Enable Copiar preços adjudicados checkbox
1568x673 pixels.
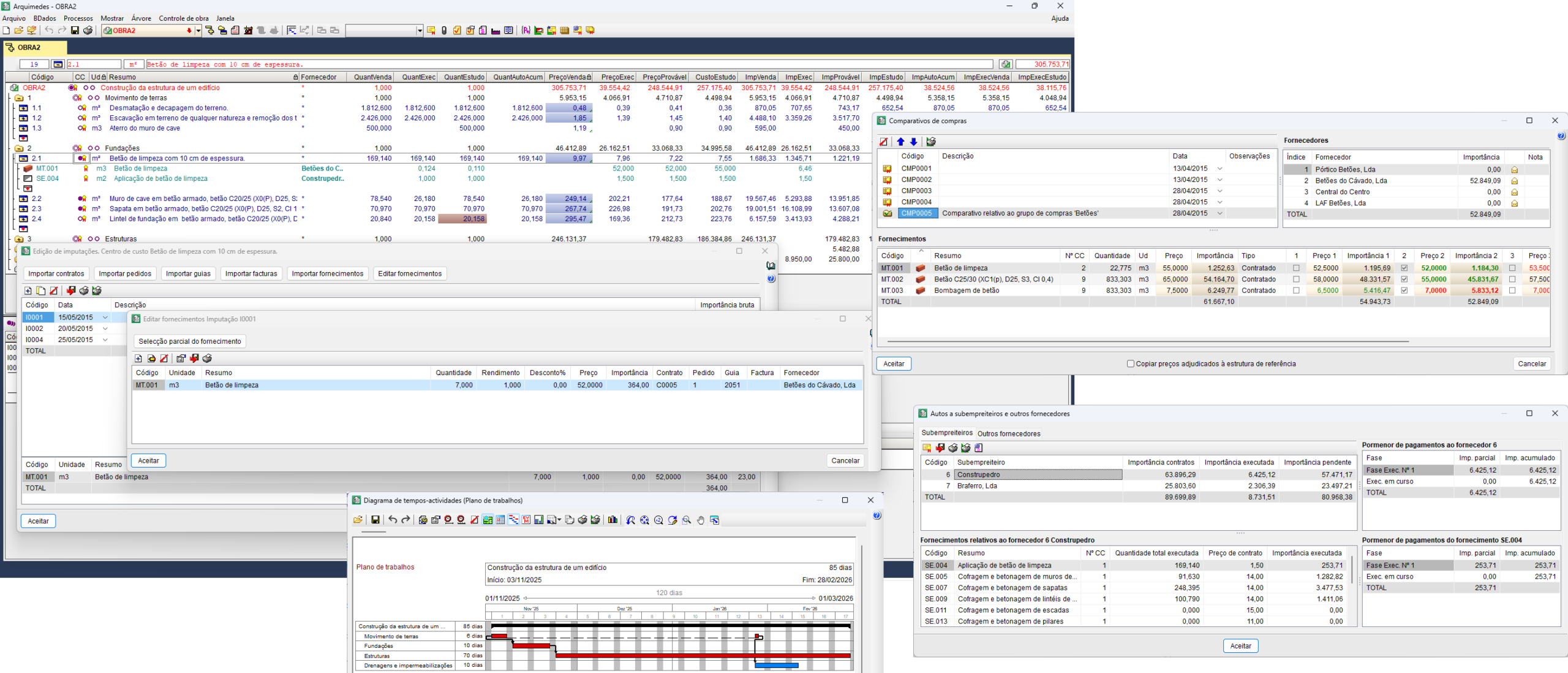tap(1131, 363)
